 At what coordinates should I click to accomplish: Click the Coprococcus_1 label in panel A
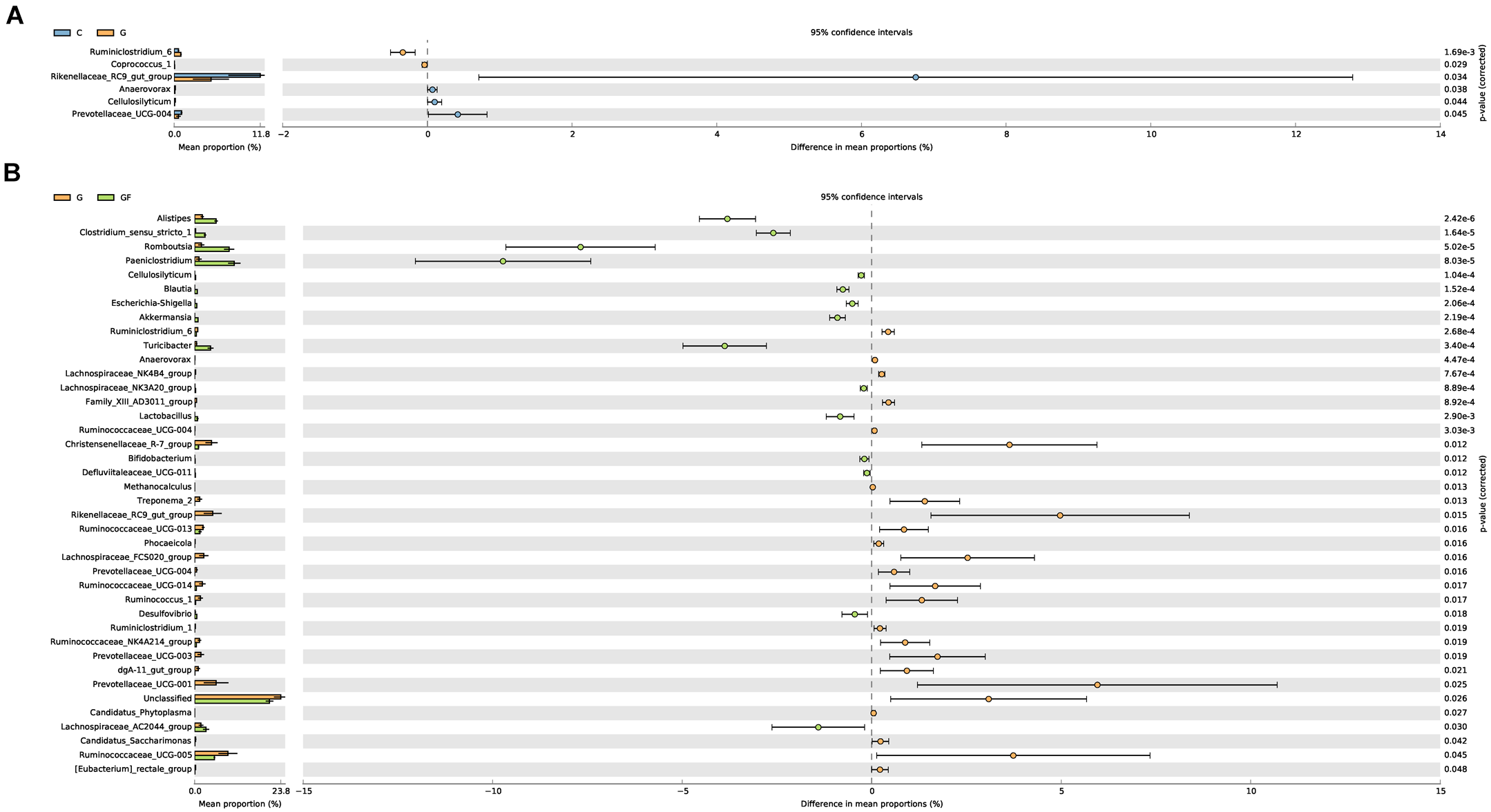click(141, 64)
